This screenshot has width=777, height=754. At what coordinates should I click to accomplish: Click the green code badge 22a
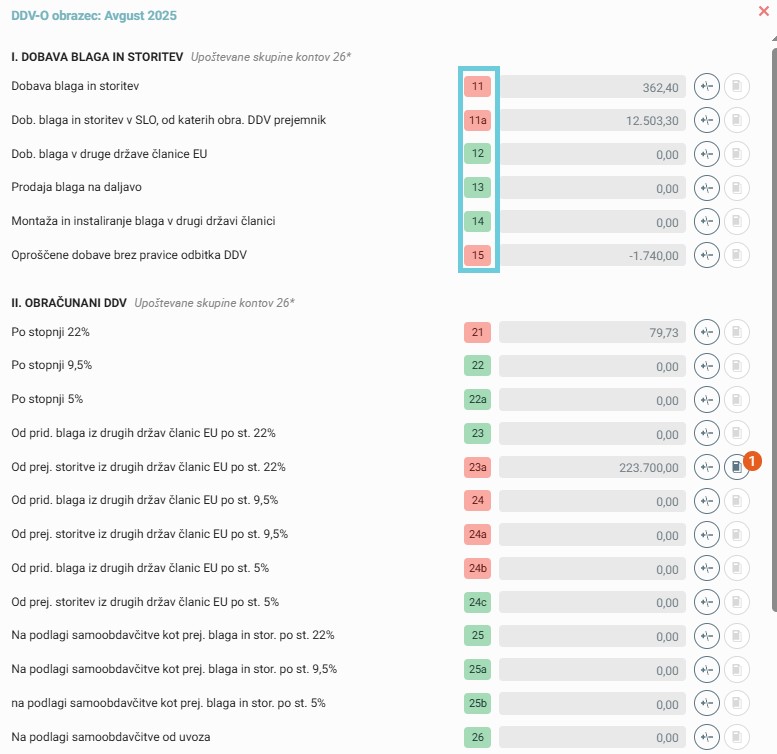coord(478,399)
